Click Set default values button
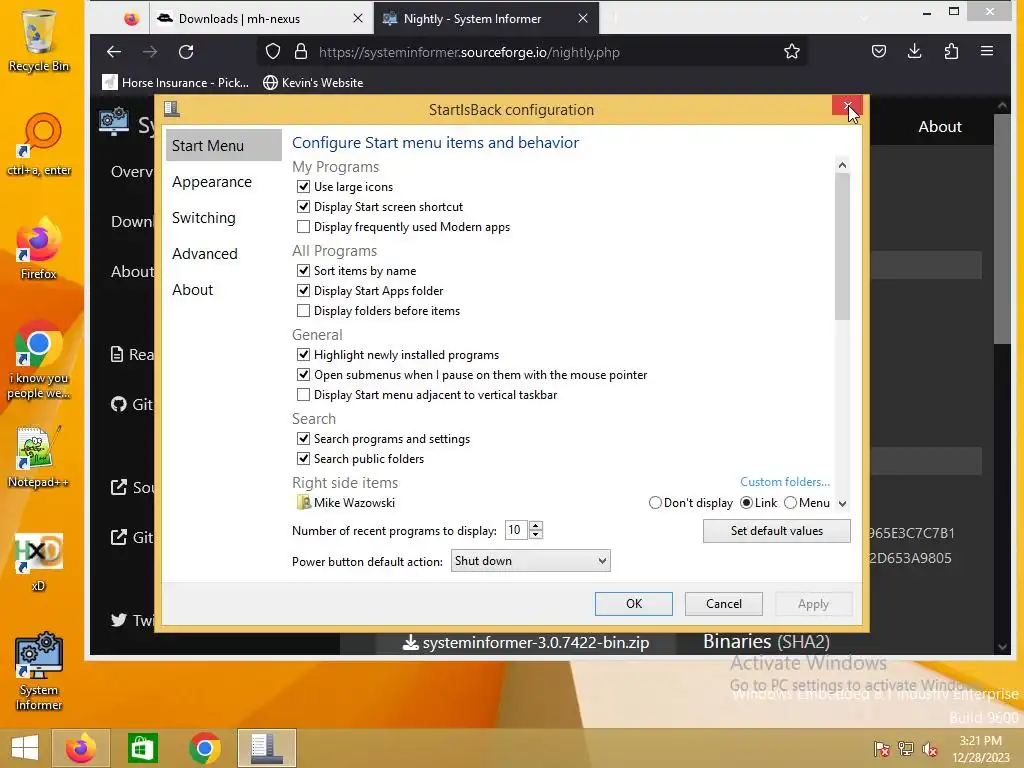 pos(776,531)
